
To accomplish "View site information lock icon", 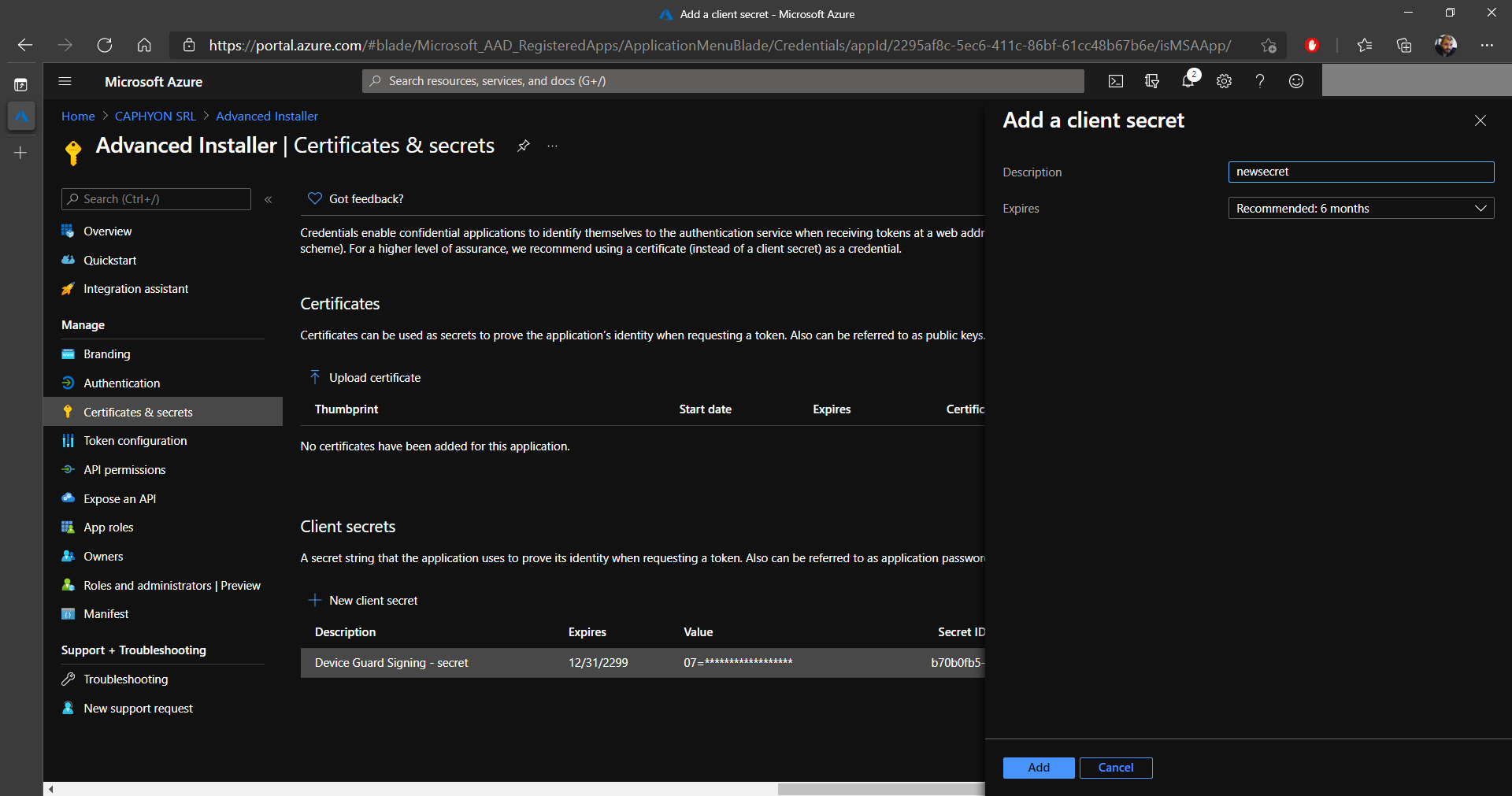I will (189, 45).
